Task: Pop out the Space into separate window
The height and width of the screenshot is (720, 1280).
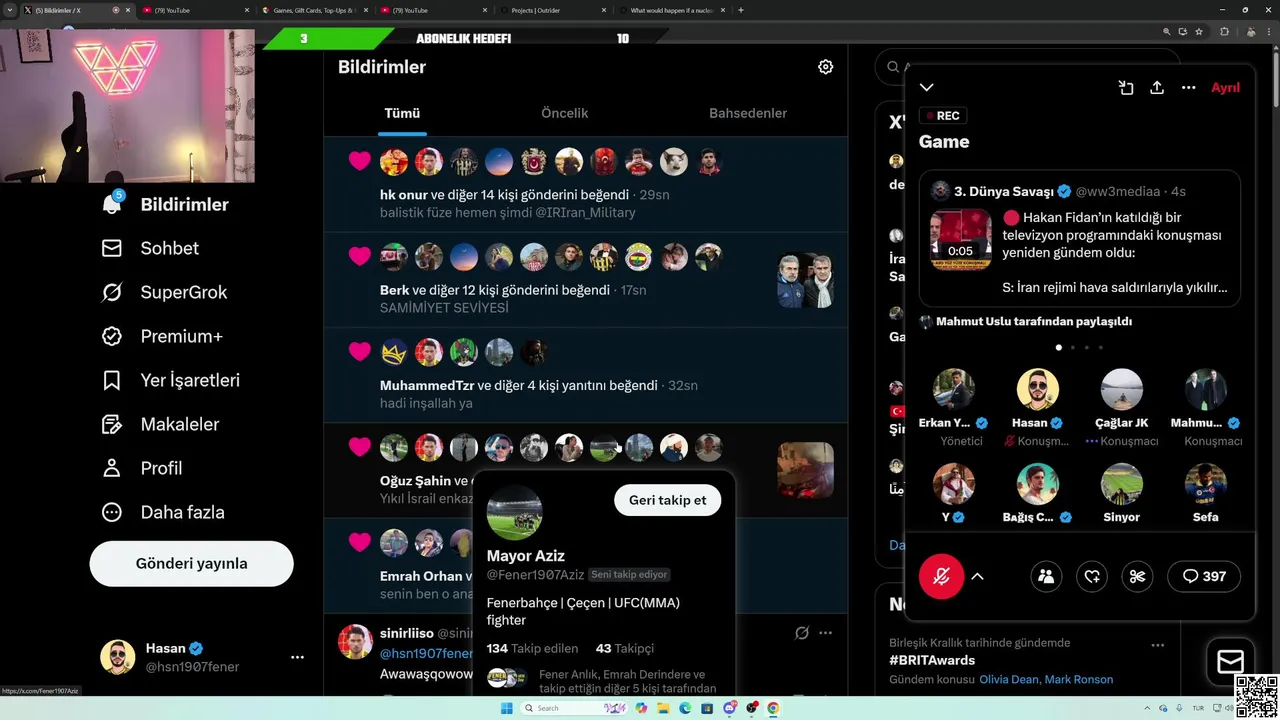Action: [1126, 88]
